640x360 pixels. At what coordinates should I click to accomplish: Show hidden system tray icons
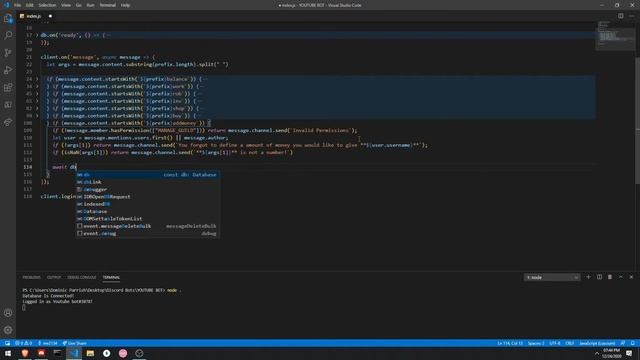coord(597,353)
